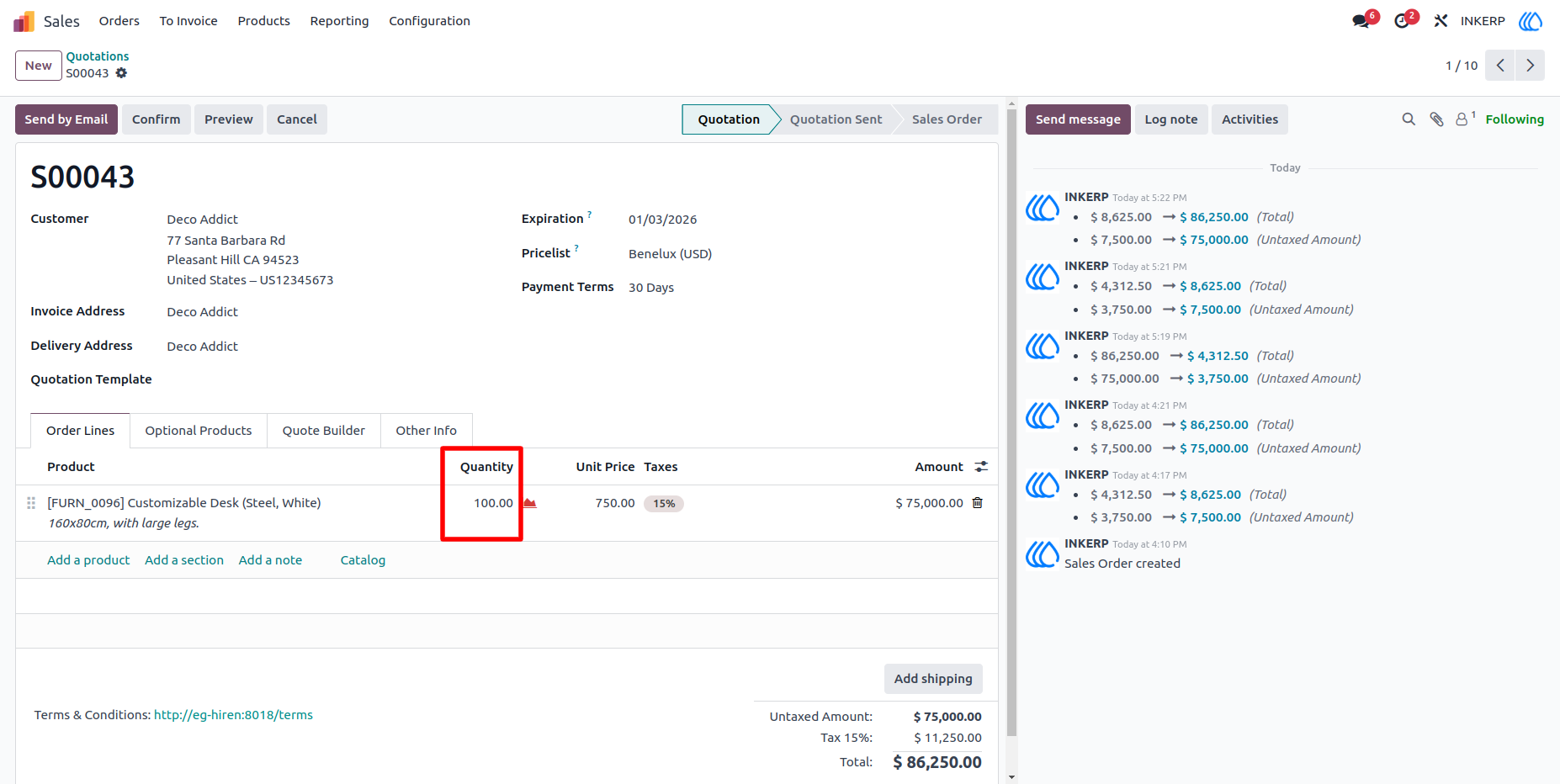The image size is (1560, 784).
Task: Click Send message button
Action: click(1078, 119)
